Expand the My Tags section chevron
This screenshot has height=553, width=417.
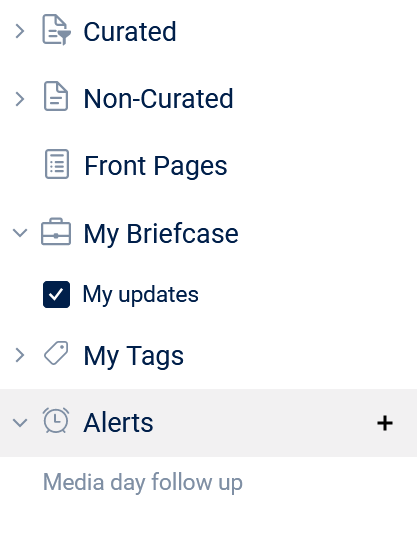point(20,355)
